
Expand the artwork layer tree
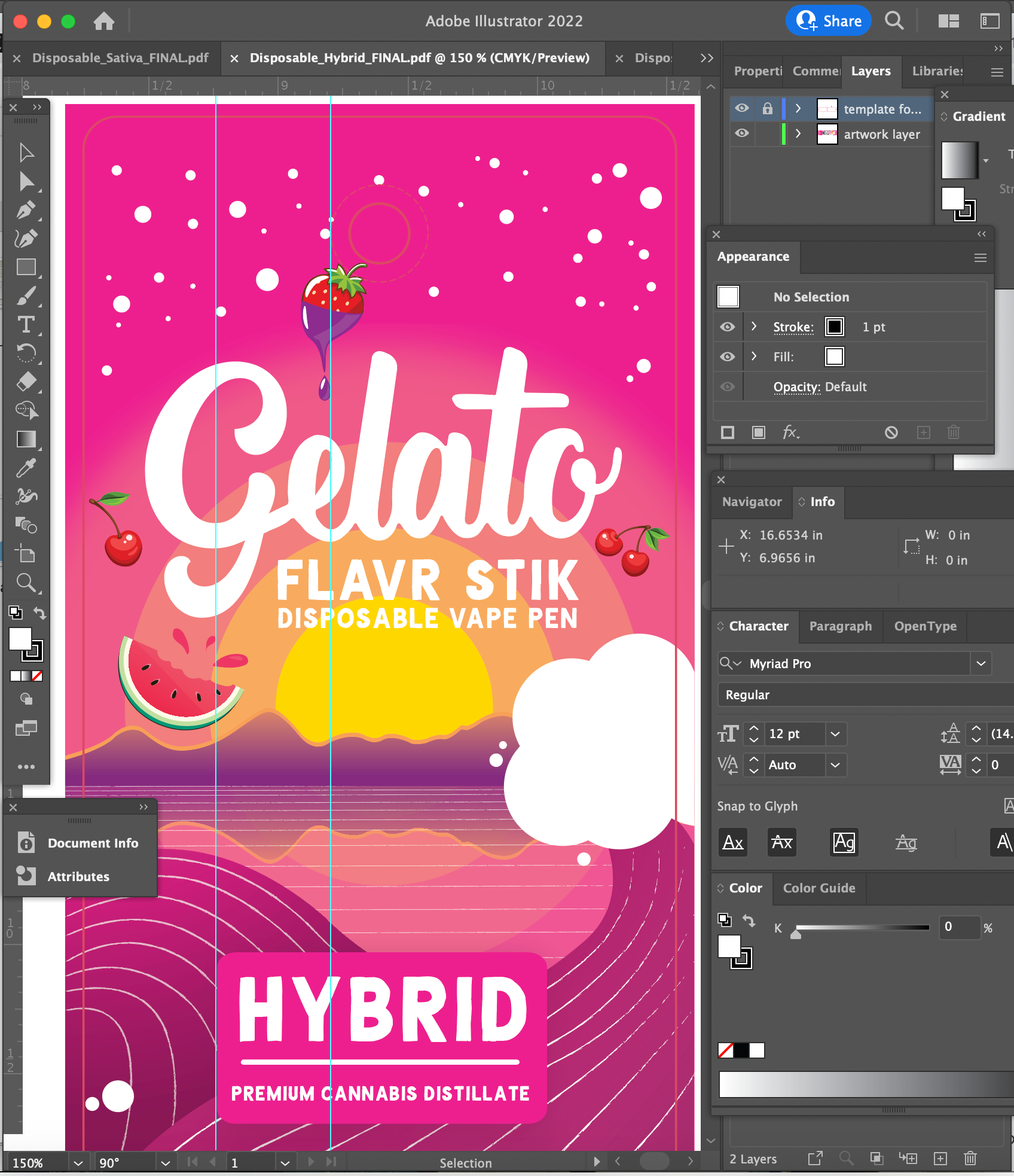[798, 133]
